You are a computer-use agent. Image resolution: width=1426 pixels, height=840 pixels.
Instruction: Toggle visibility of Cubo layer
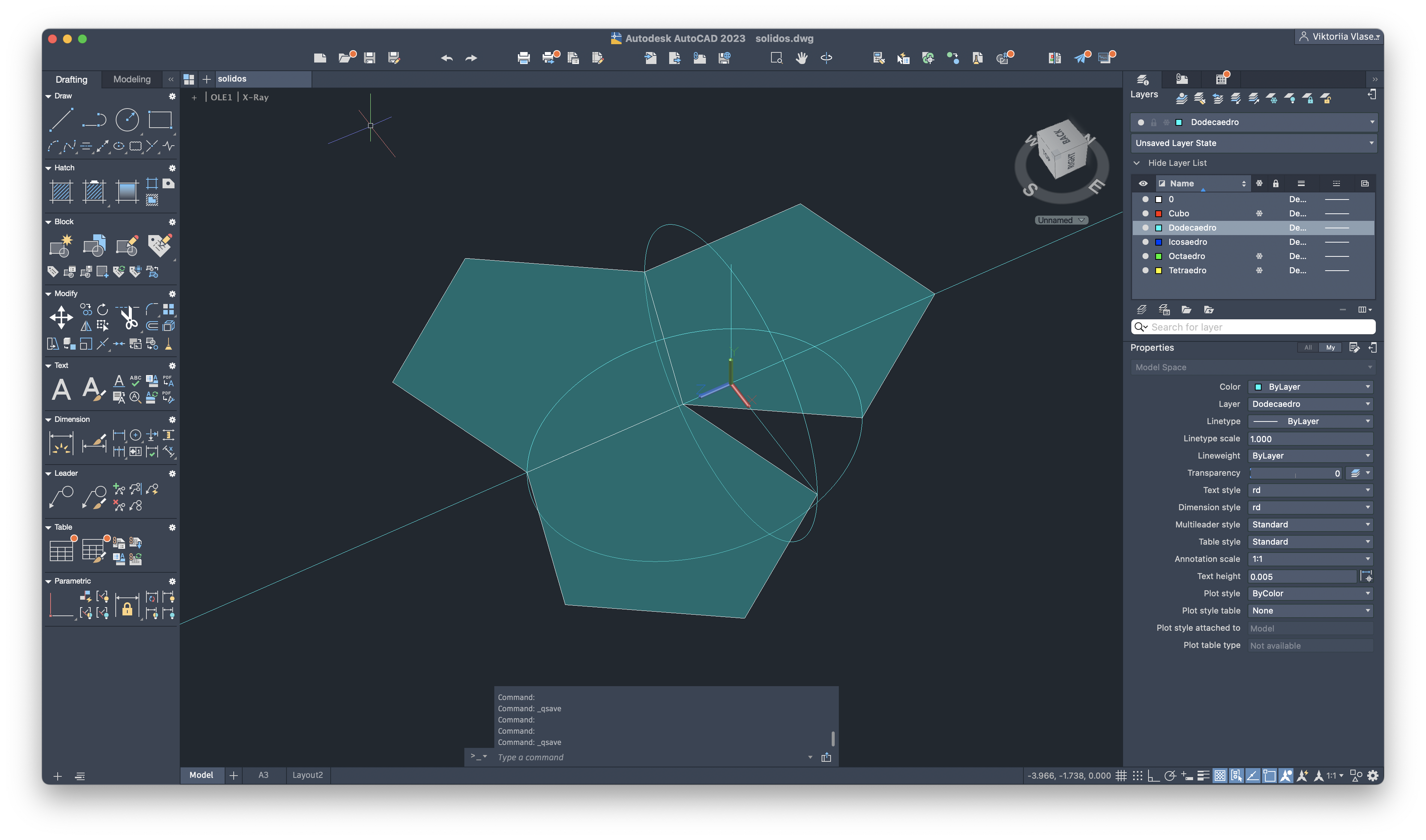pyautogui.click(x=1145, y=213)
